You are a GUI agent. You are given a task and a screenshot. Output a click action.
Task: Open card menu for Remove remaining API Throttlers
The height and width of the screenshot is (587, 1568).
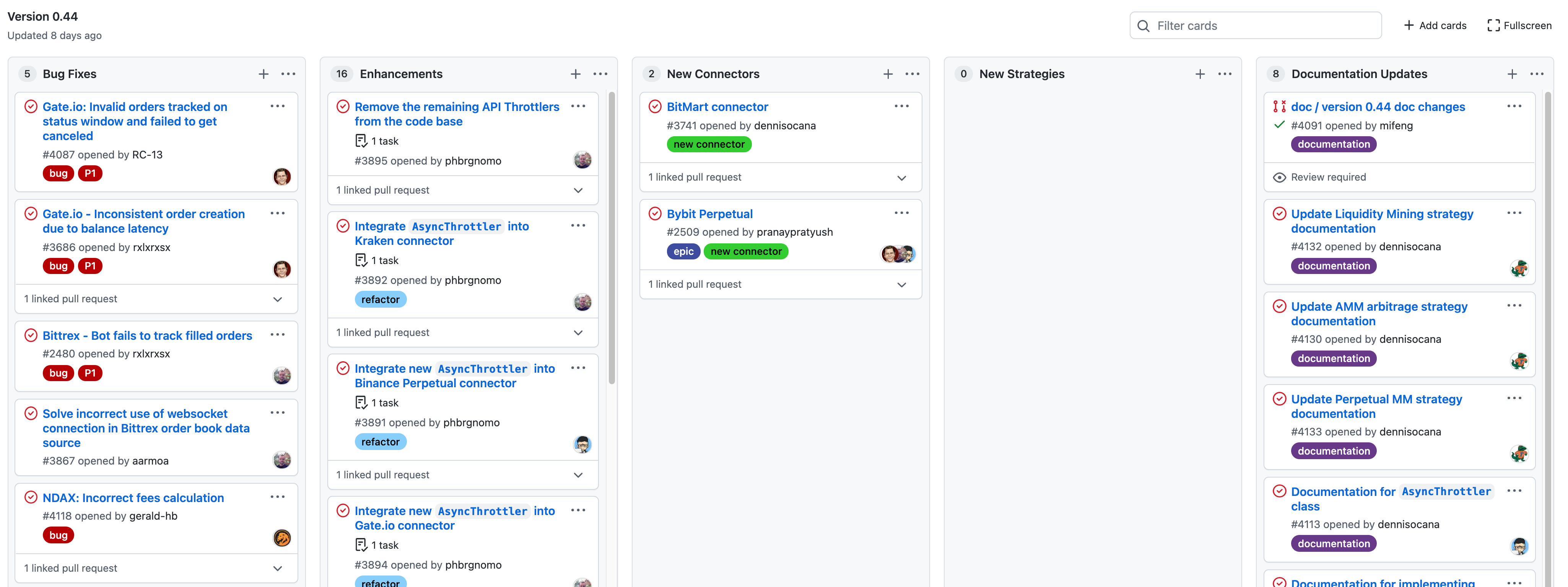[x=579, y=106]
